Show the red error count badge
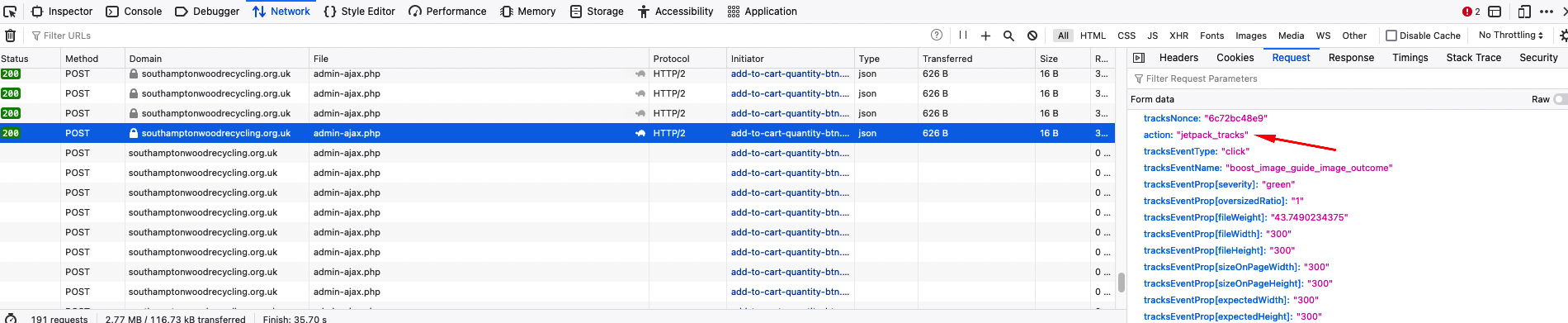Viewport: 1568px width, 323px height. [x=1471, y=12]
